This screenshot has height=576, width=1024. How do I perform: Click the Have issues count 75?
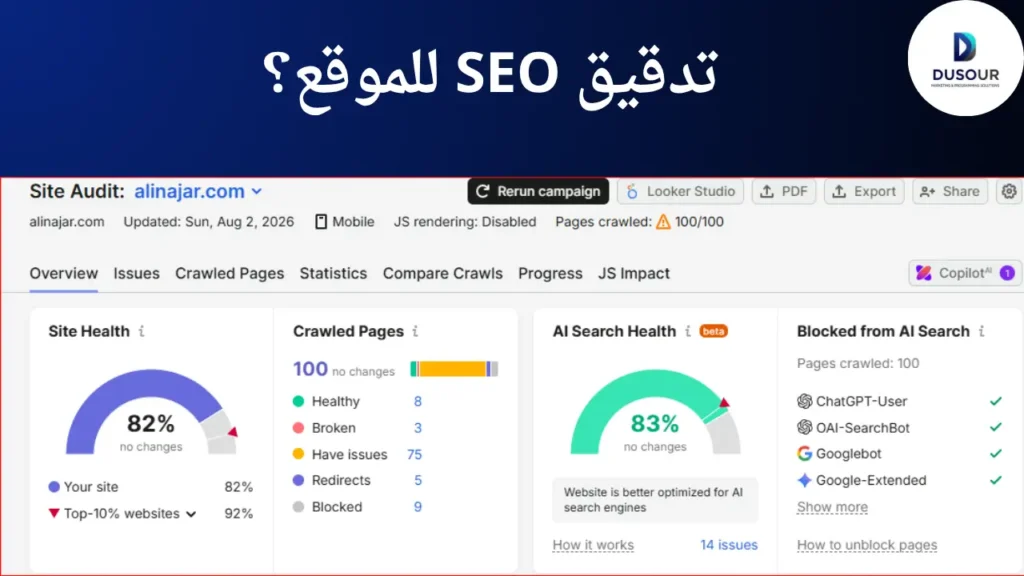[414, 455]
